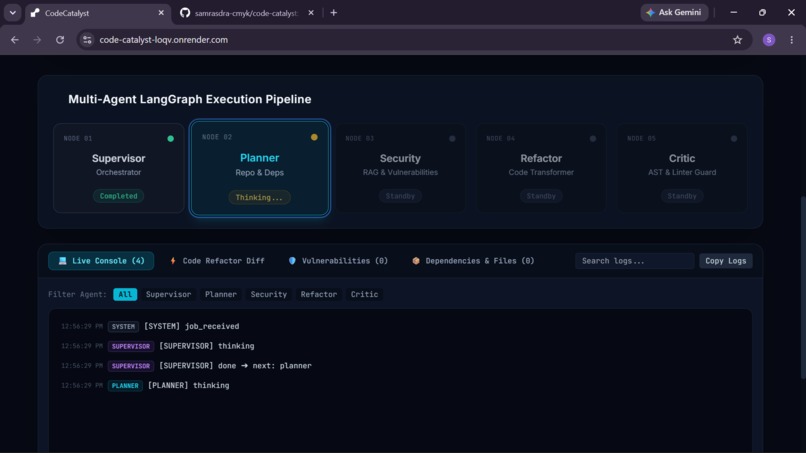Viewport: 806px width, 453px height.
Task: Filter logs by Critic agent
Action: (x=364, y=294)
